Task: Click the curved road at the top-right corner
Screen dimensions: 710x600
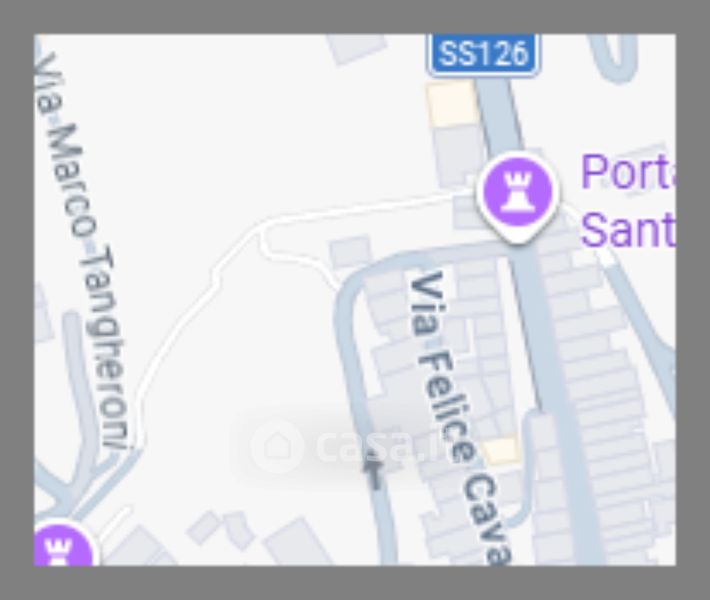Action: click(616, 61)
